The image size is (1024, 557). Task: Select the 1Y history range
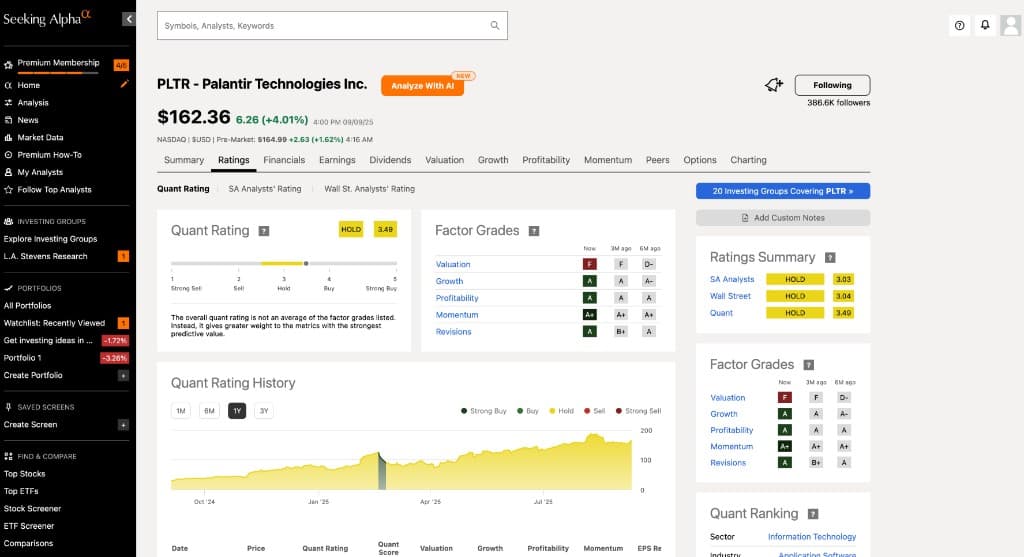(237, 411)
